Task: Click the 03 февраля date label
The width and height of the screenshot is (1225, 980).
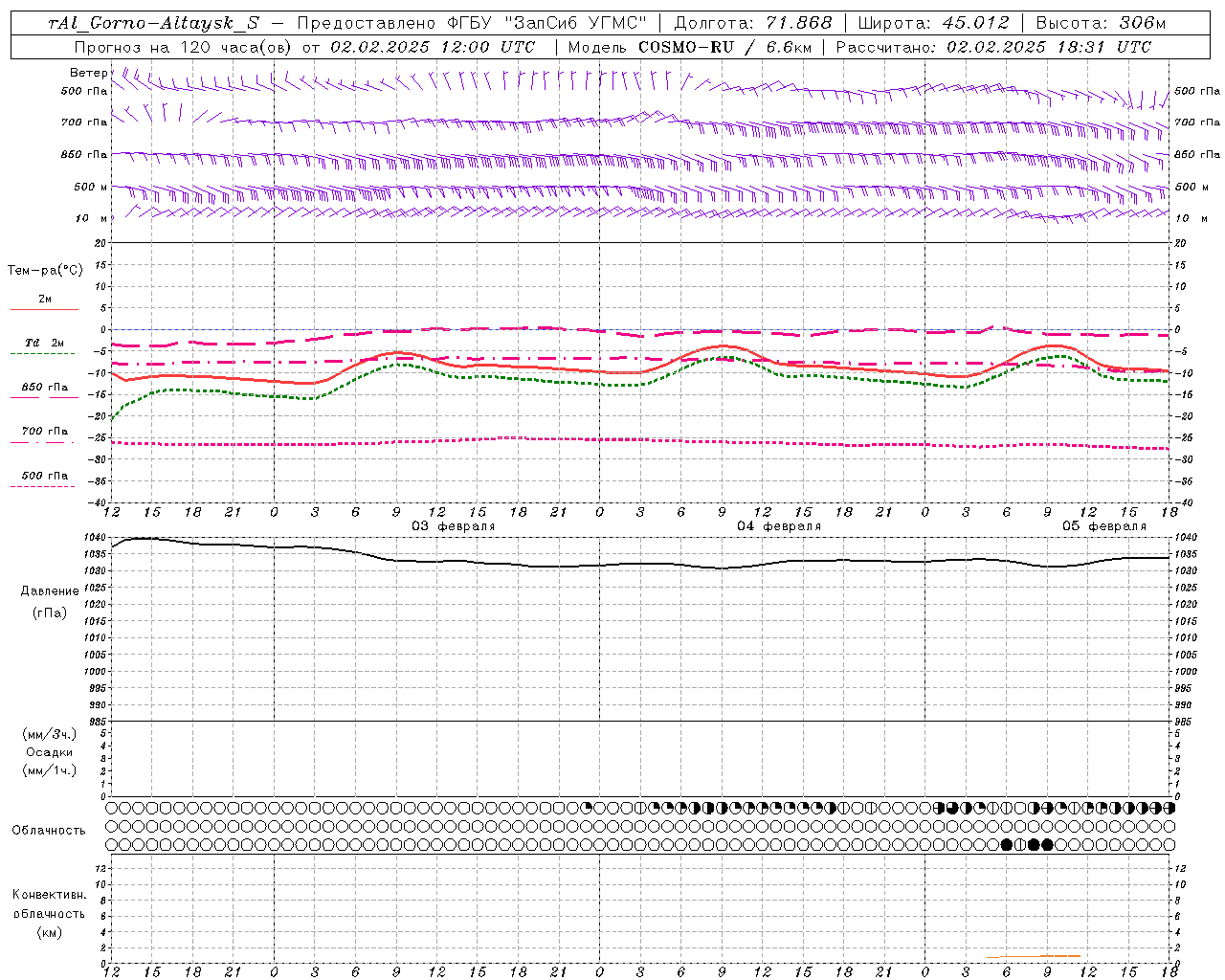Action: (454, 526)
